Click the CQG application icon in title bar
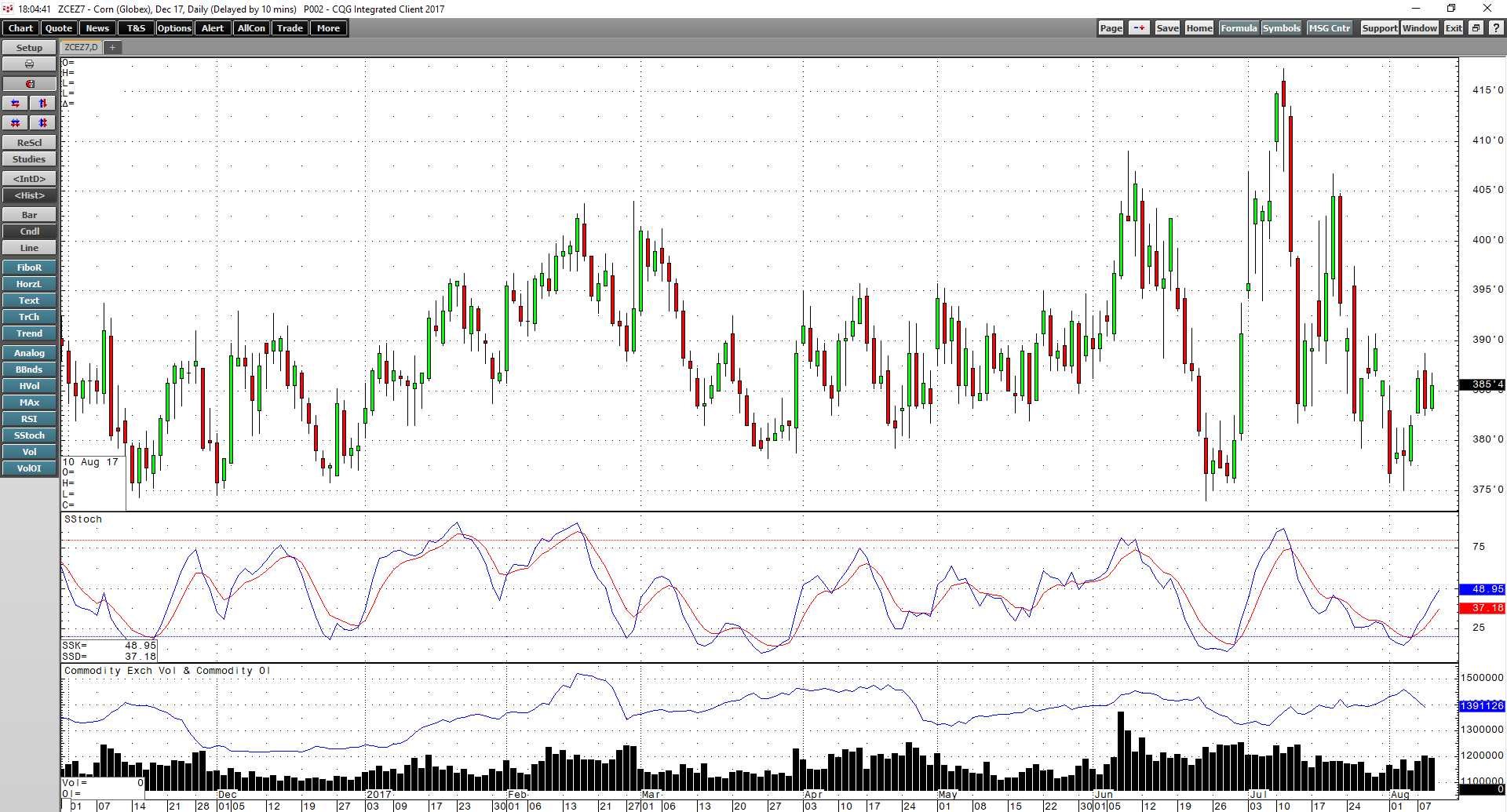 [8, 9]
